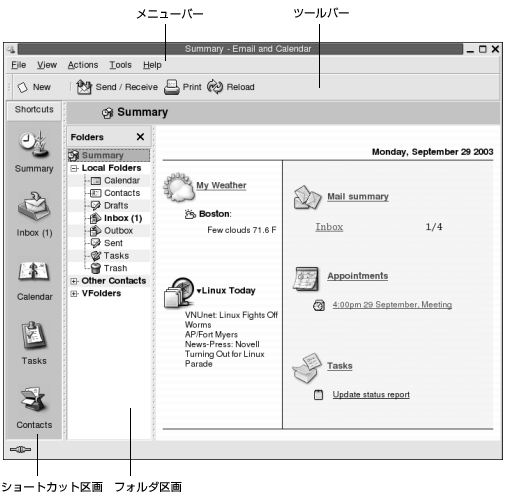
Task: Click the Send / Receive envelope icon
Action: pos(84,87)
